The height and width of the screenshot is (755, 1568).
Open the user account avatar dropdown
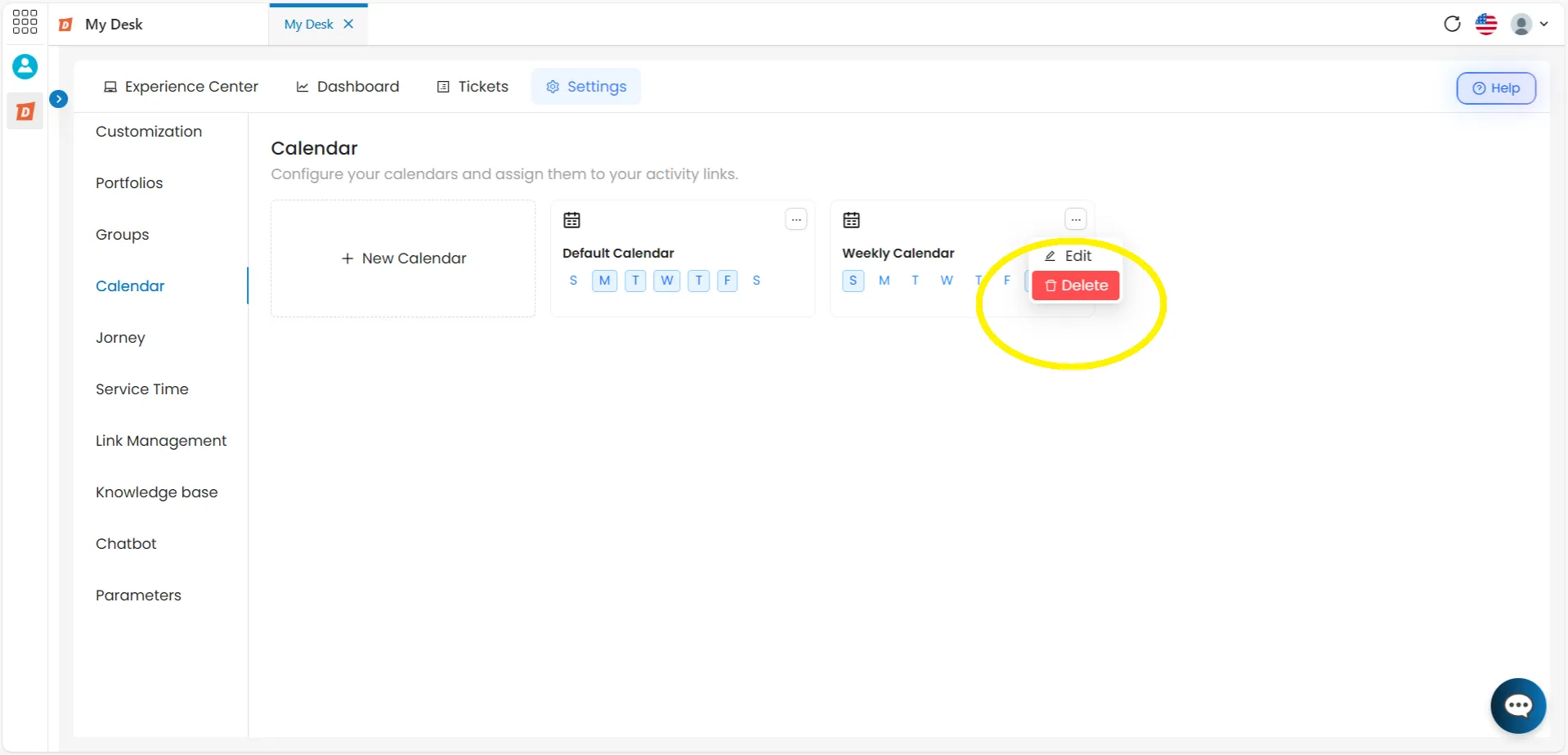1529,24
